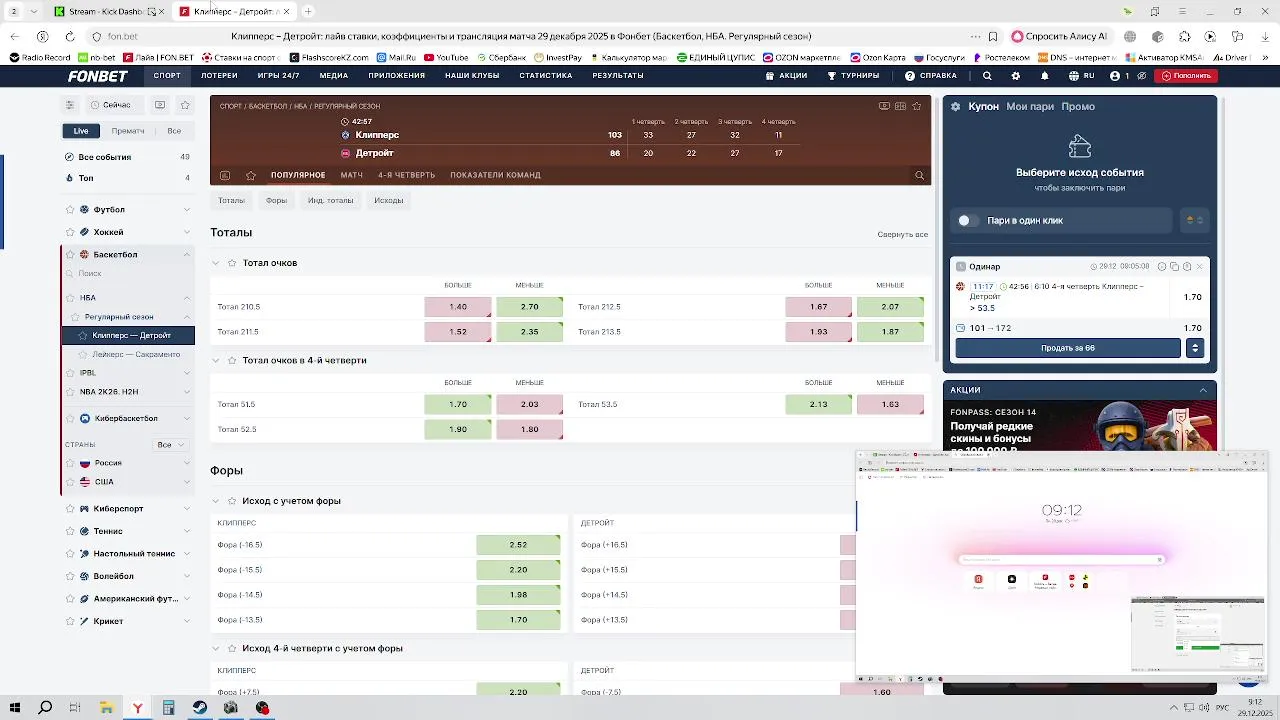This screenshot has height=720, width=1280.
Task: Click the statistics icon beside the Популярное tab
Action: tap(225, 175)
